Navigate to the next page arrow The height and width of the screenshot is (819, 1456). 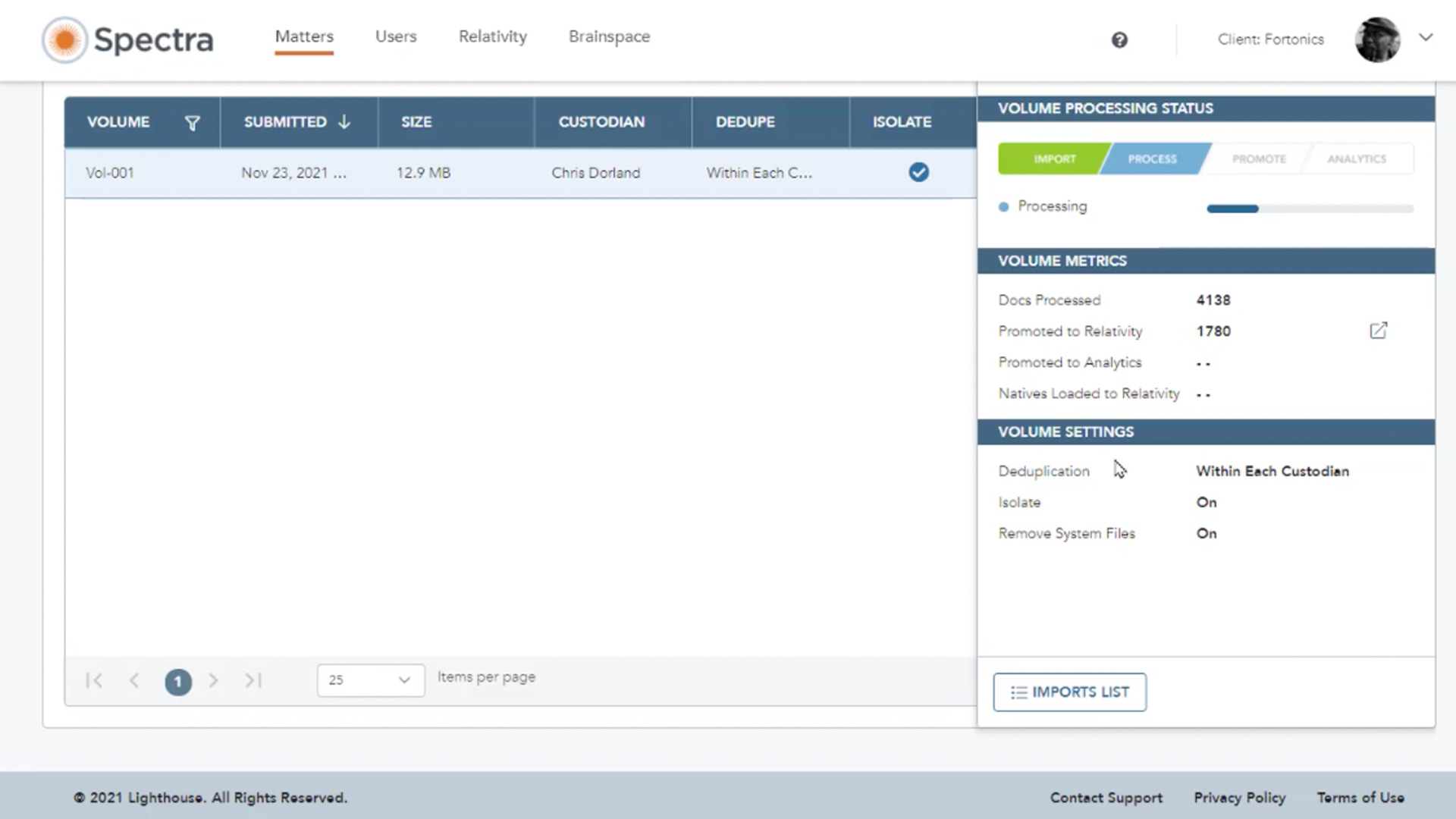pyautogui.click(x=214, y=680)
